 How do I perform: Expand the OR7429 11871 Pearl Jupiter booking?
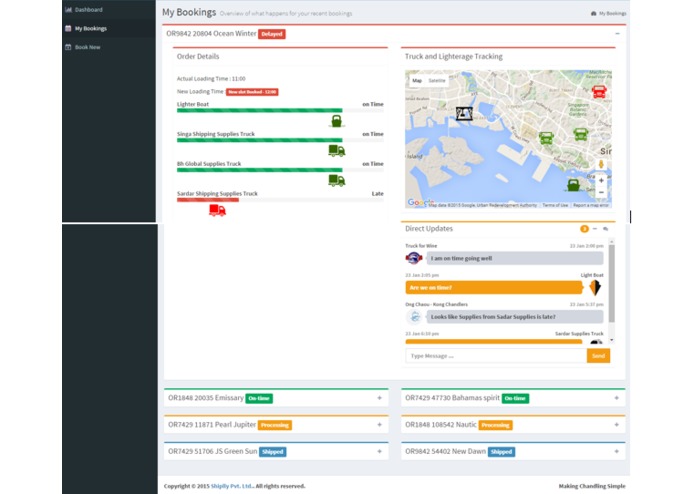pyautogui.click(x=379, y=424)
